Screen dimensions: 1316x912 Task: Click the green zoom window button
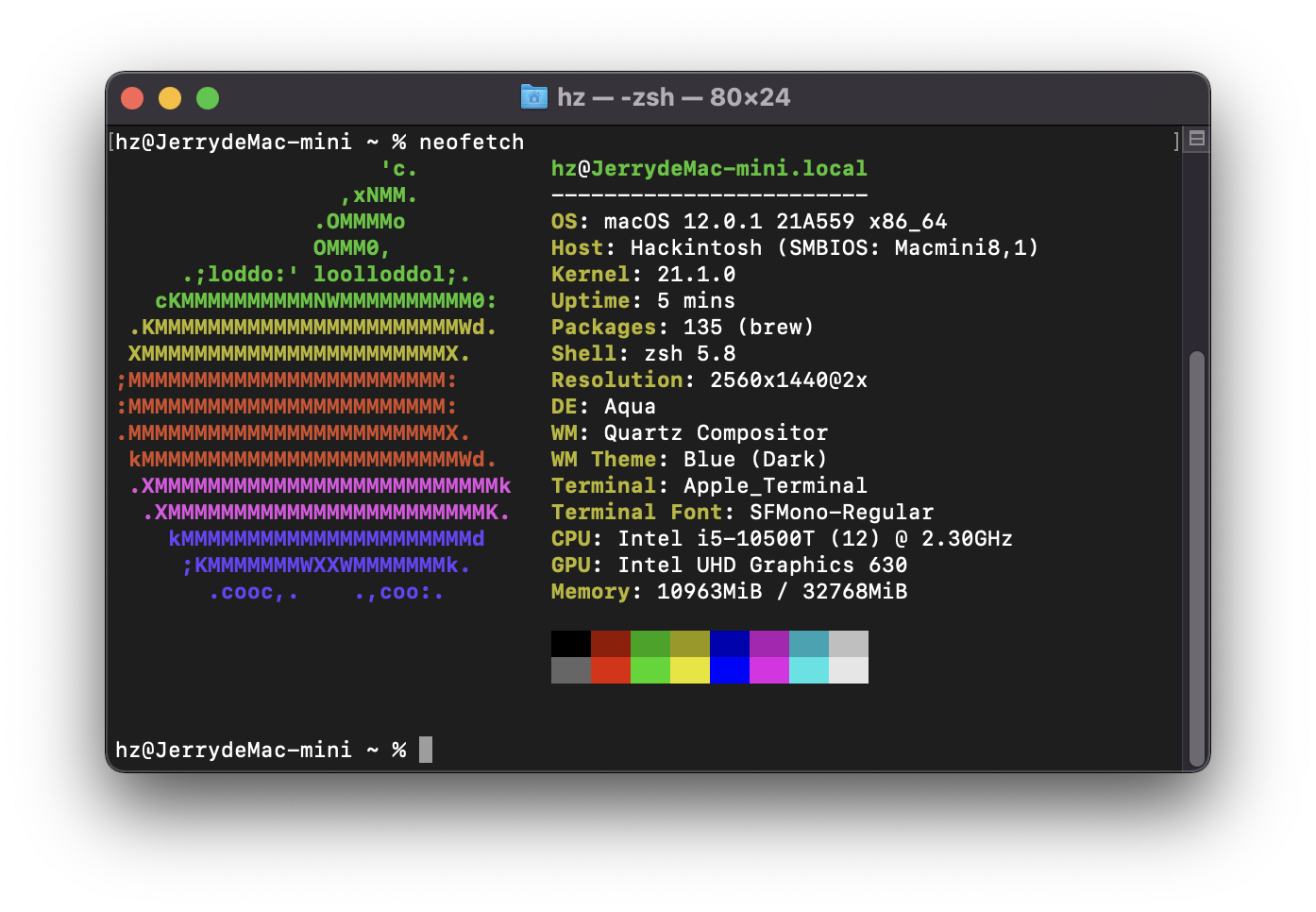(x=208, y=98)
